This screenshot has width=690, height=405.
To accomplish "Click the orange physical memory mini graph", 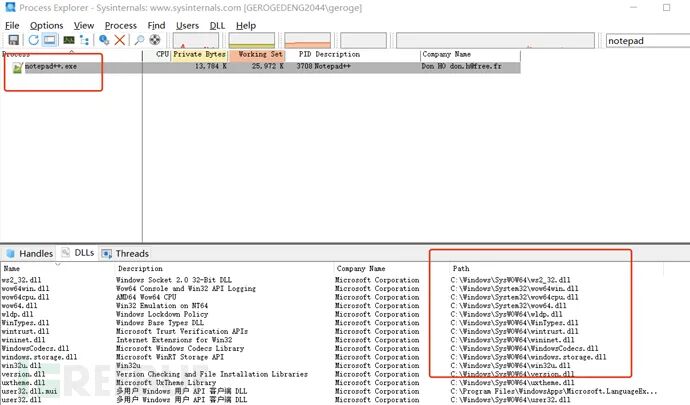I will pos(308,40).
